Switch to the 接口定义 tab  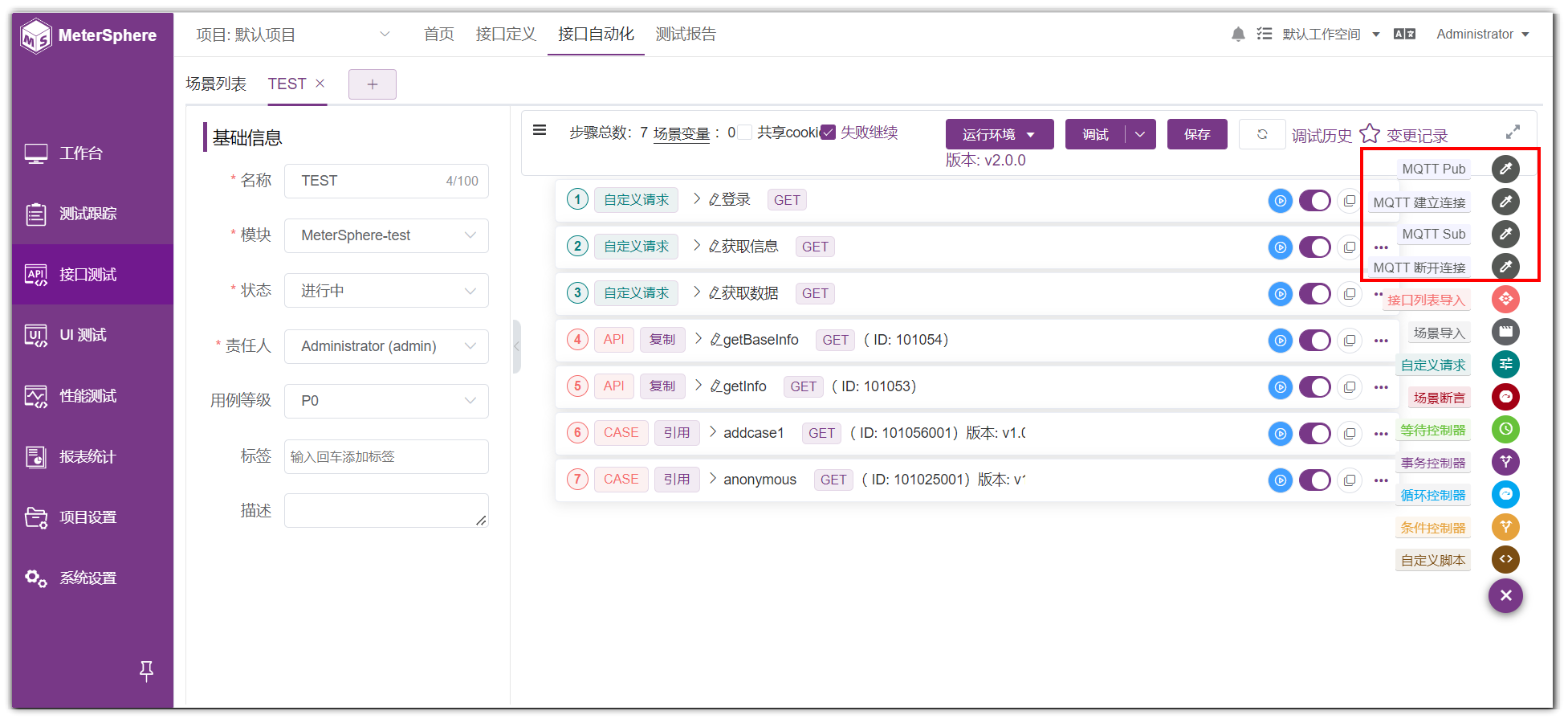(x=505, y=34)
